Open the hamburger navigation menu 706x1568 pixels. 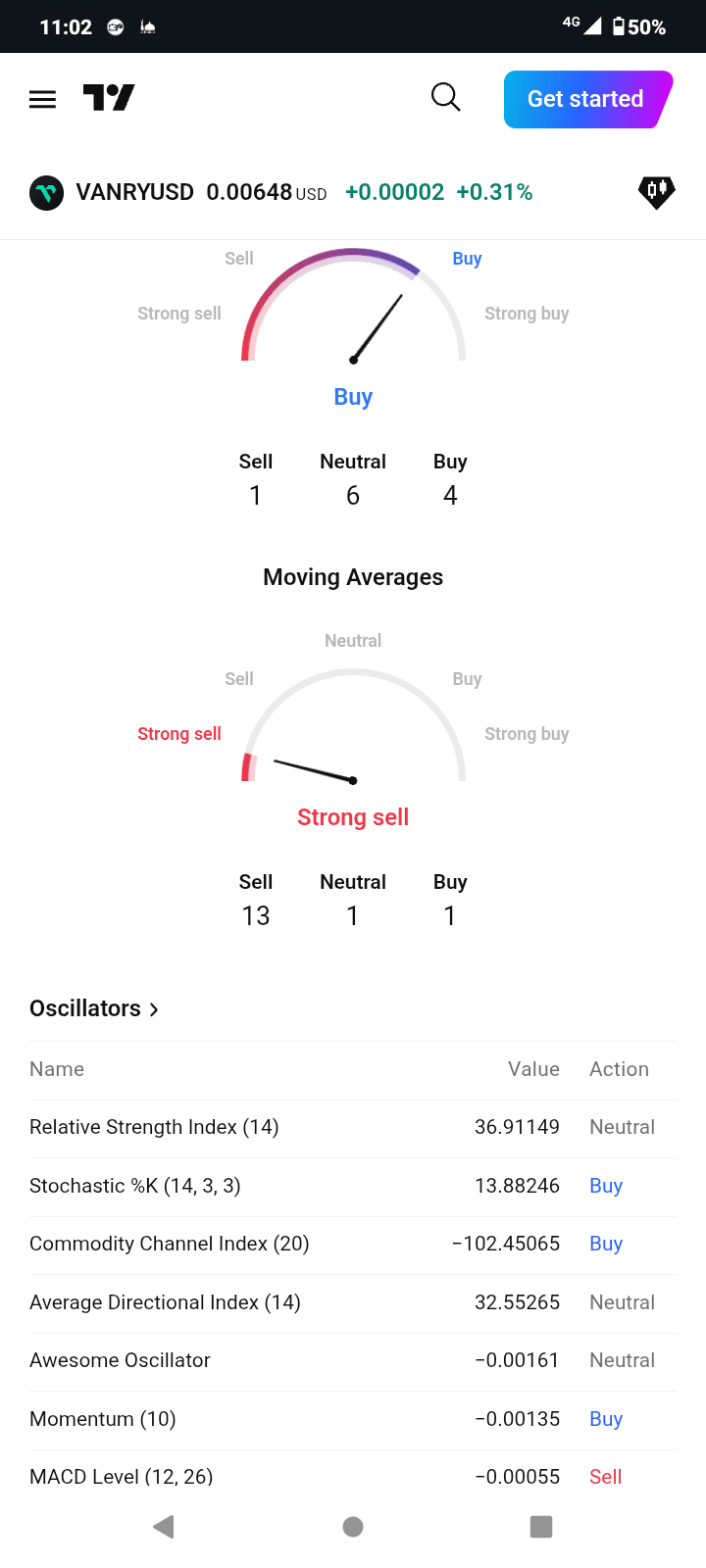42,99
